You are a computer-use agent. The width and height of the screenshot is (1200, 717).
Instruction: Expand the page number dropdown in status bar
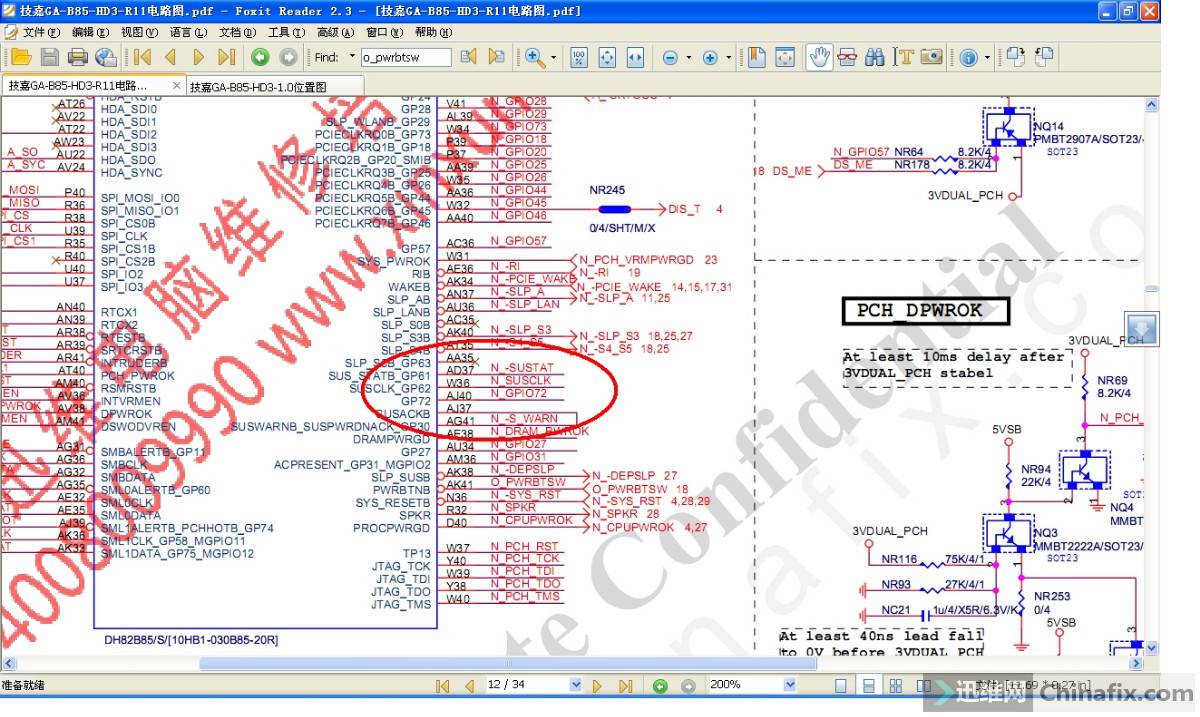point(575,686)
